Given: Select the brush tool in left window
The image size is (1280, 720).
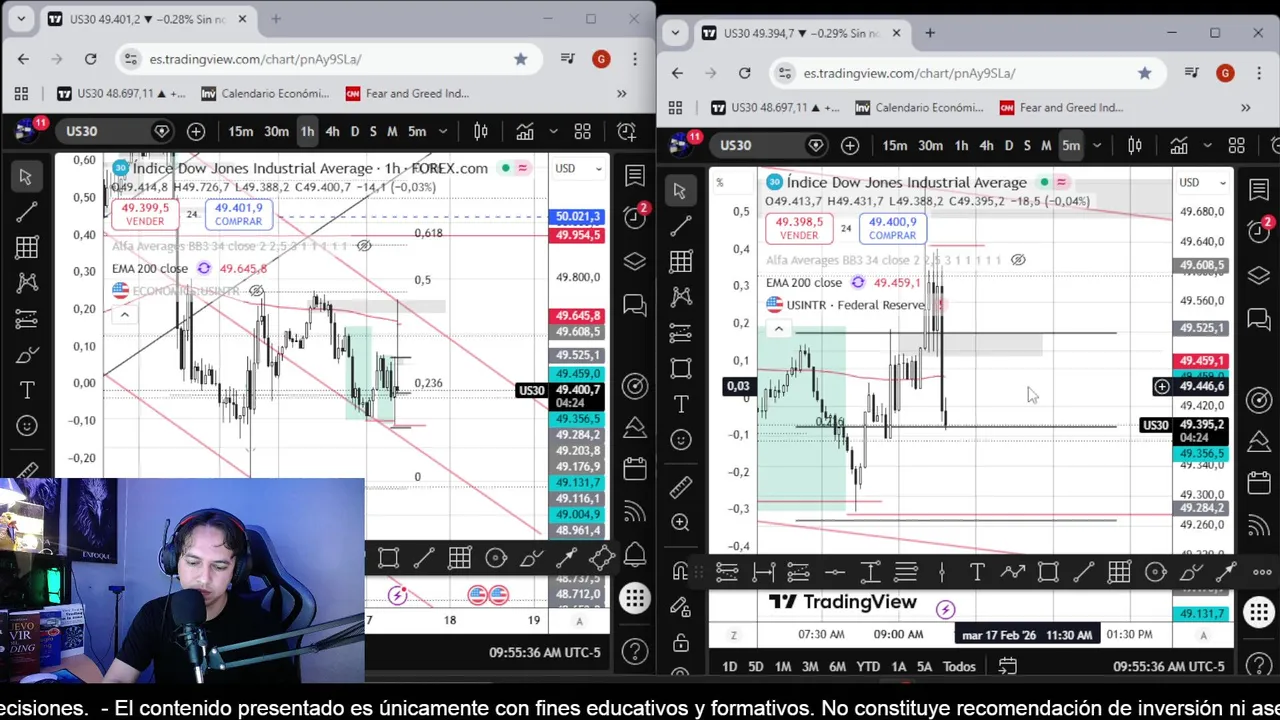Looking at the screenshot, I should tap(27, 355).
